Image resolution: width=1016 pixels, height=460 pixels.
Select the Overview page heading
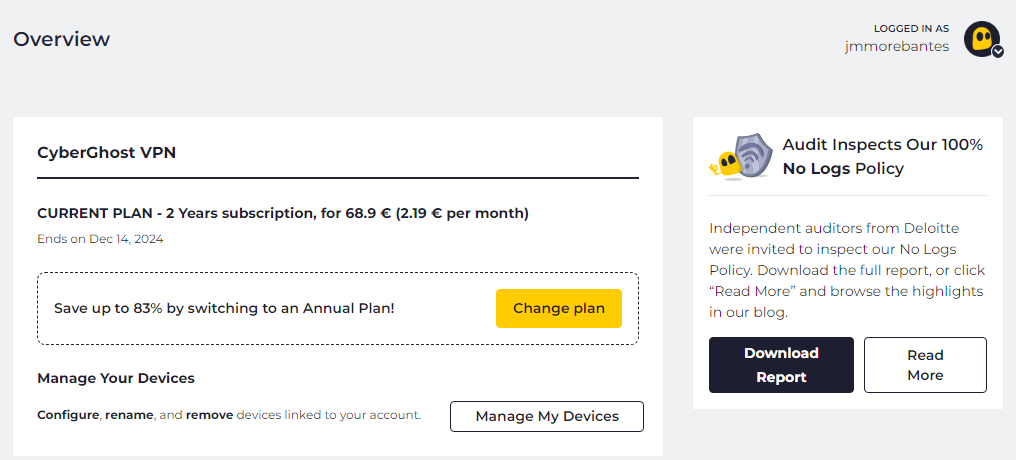62,39
